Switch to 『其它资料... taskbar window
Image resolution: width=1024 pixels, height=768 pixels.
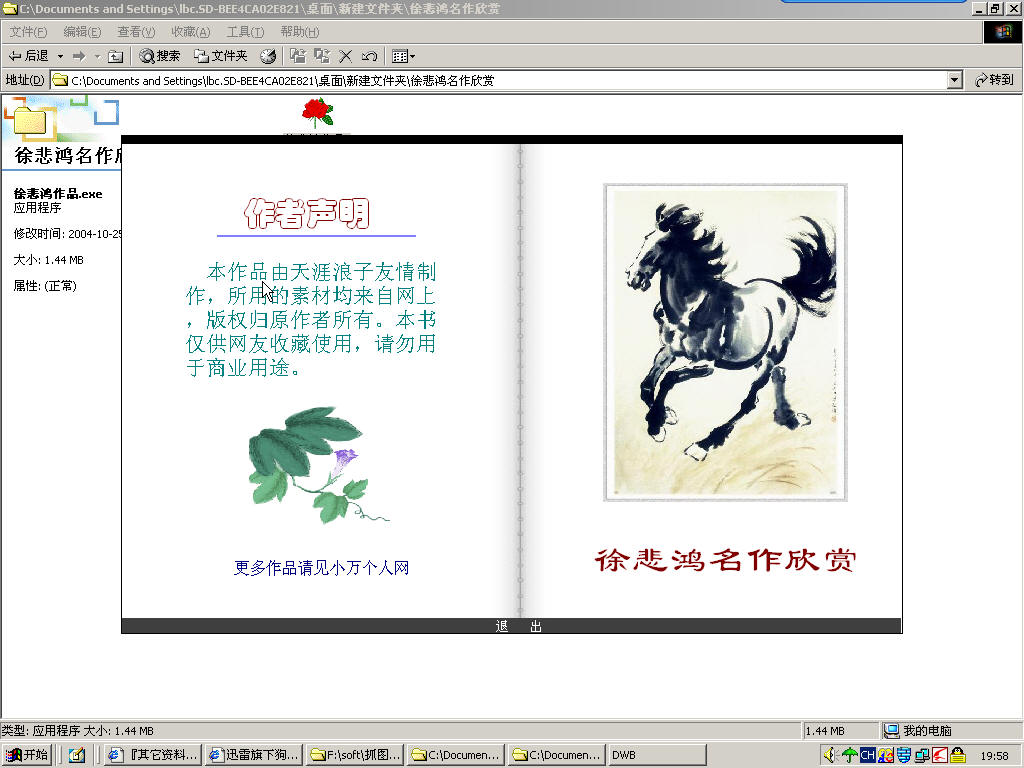(153, 755)
